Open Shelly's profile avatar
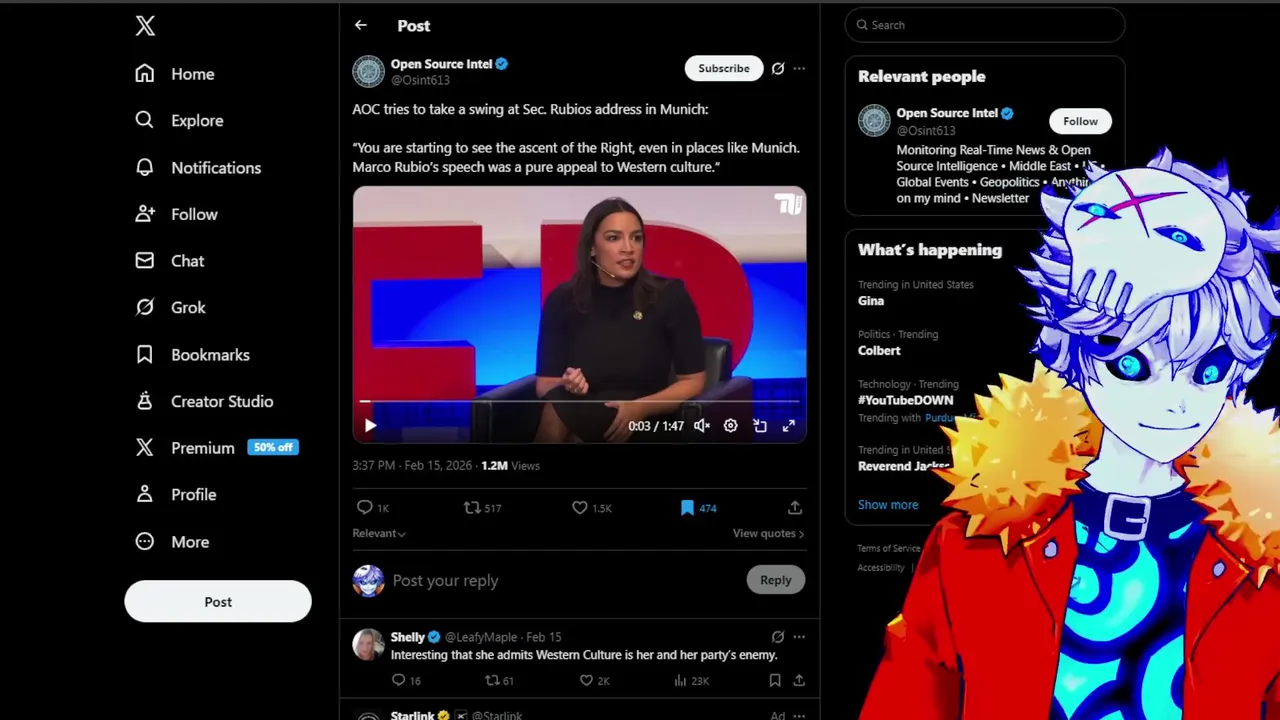This screenshot has width=1280, height=720. coord(368,644)
